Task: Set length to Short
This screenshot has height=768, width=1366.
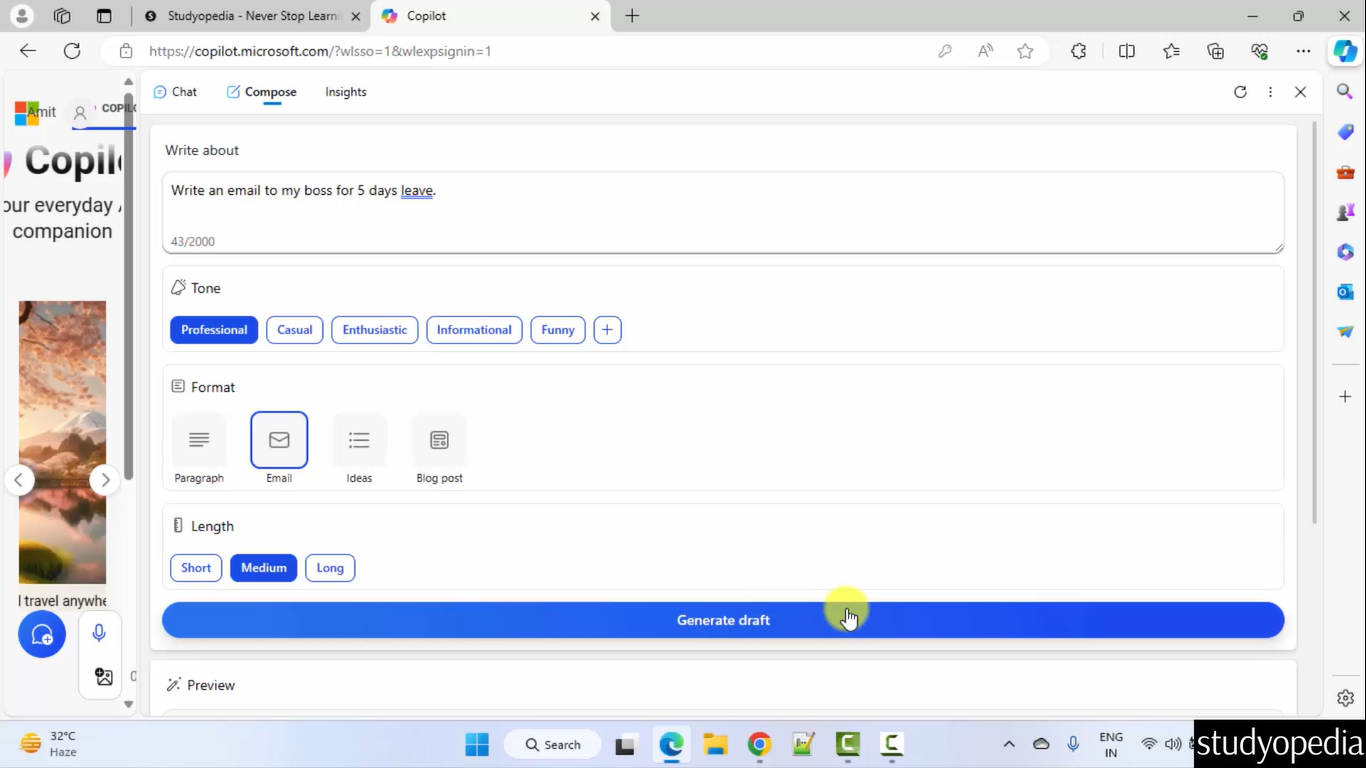Action: click(196, 568)
